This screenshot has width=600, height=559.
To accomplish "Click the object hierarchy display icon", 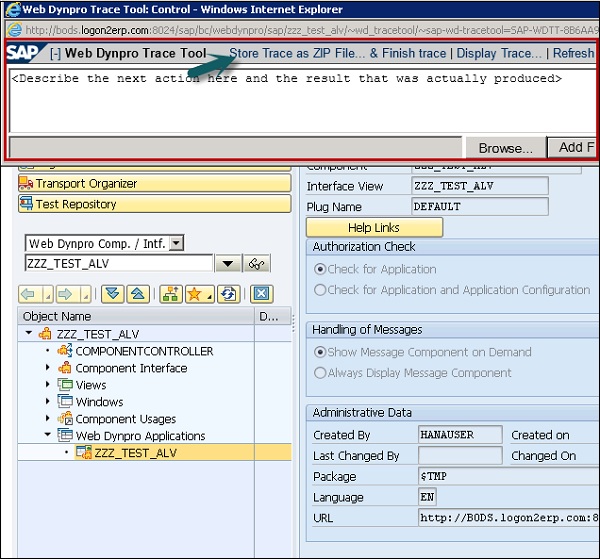I will (x=171, y=294).
